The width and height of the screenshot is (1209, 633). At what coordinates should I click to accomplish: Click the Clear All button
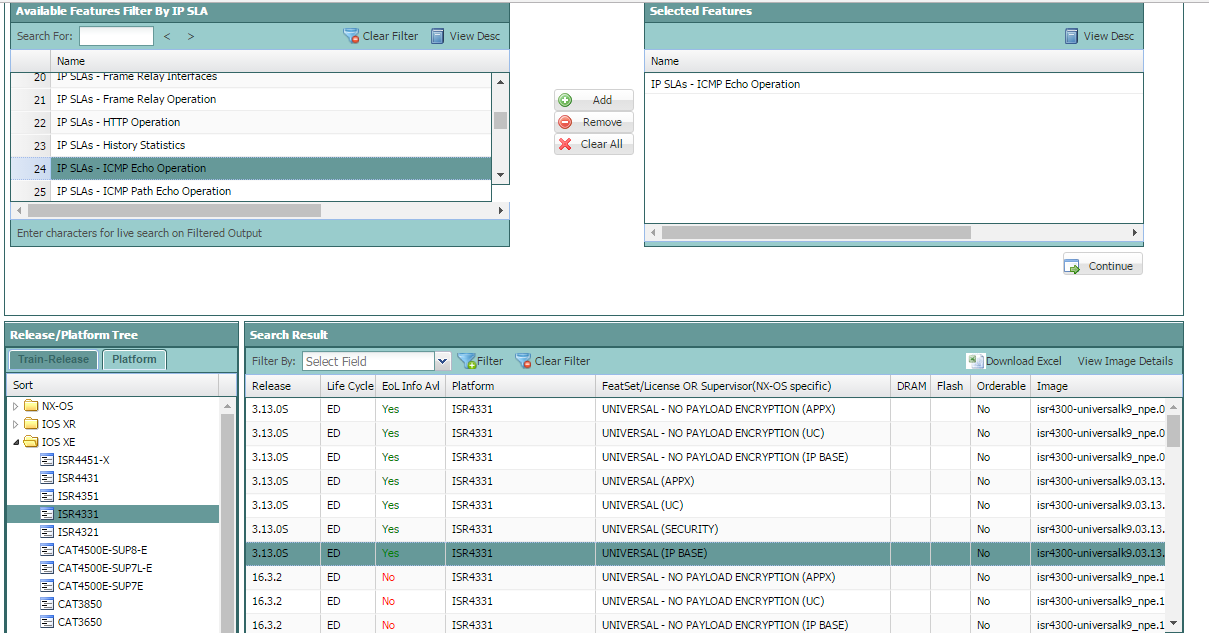click(594, 144)
